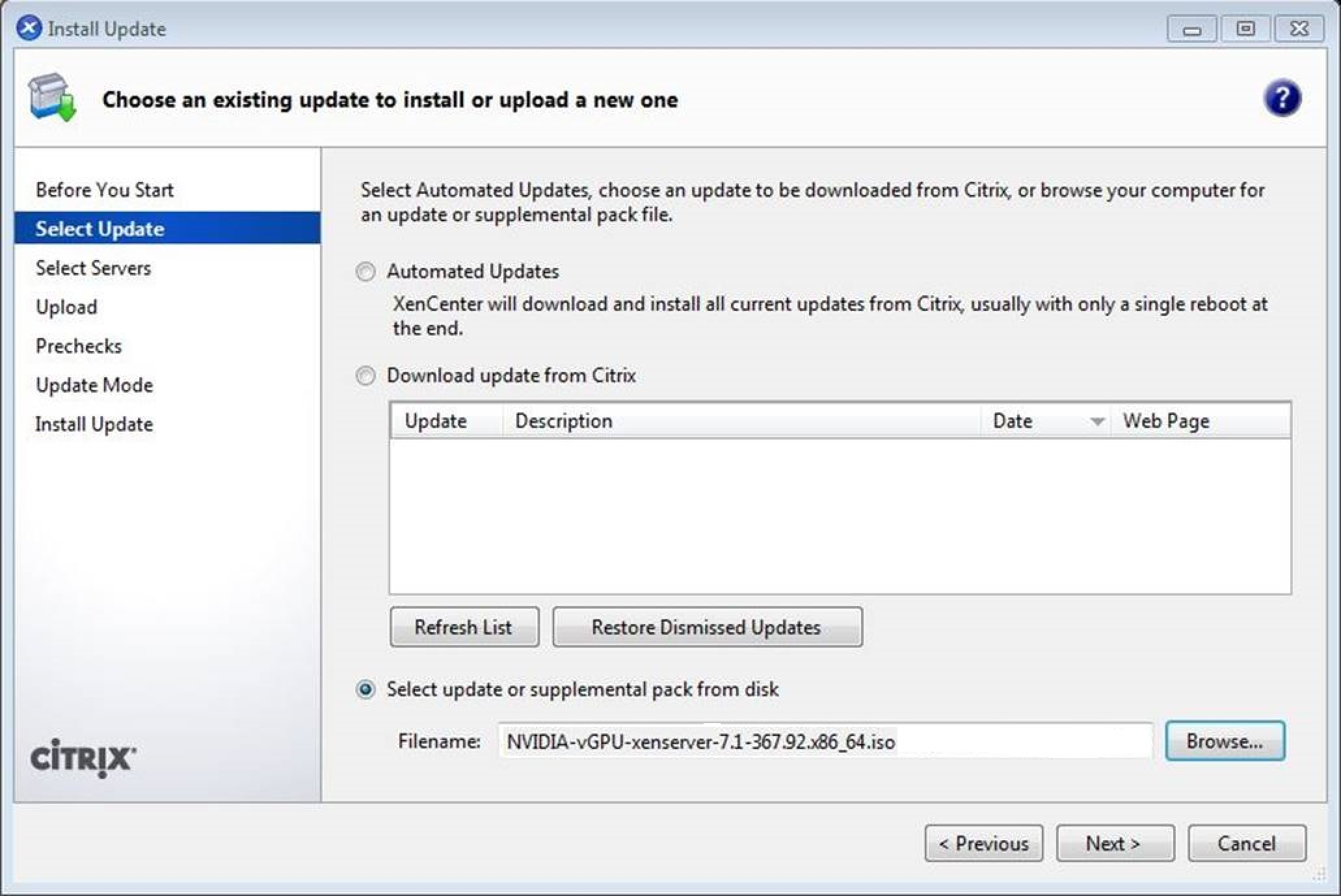Image resolution: width=1341 pixels, height=896 pixels.
Task: Open the Date column sort dropdown
Action: click(1098, 421)
